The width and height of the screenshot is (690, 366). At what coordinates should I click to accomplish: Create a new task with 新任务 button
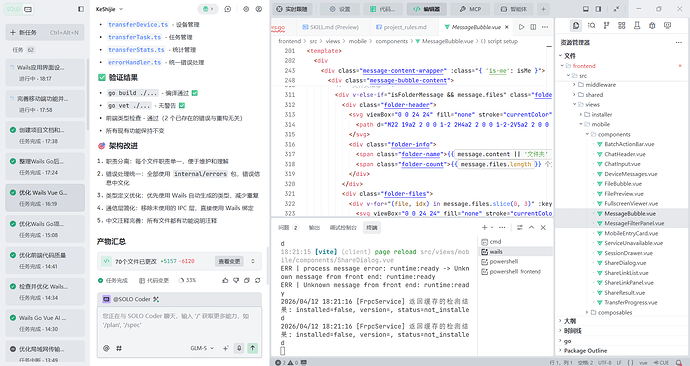click(x=45, y=32)
